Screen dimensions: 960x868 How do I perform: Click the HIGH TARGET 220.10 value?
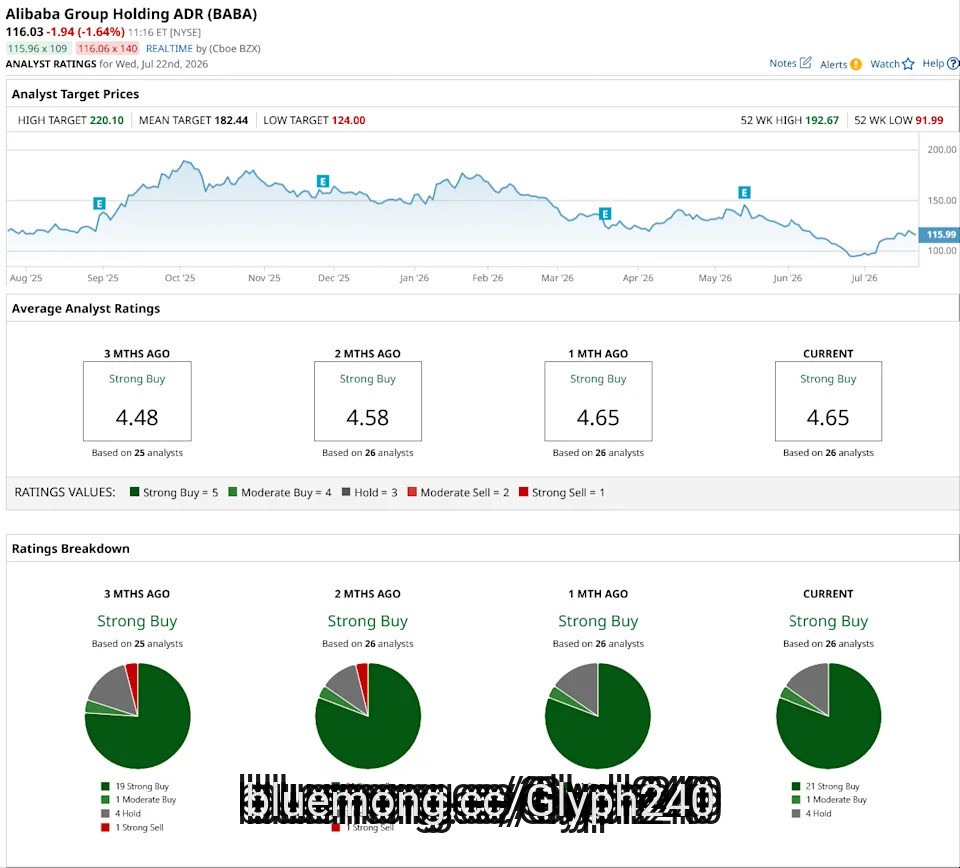coord(107,120)
